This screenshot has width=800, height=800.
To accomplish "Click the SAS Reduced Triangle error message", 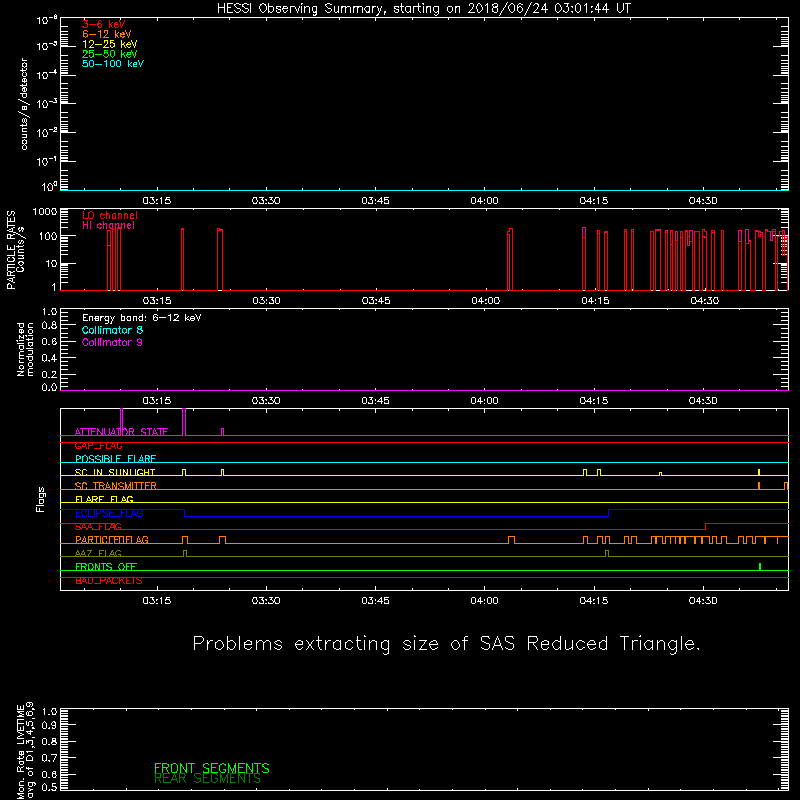I will [x=446, y=644].
